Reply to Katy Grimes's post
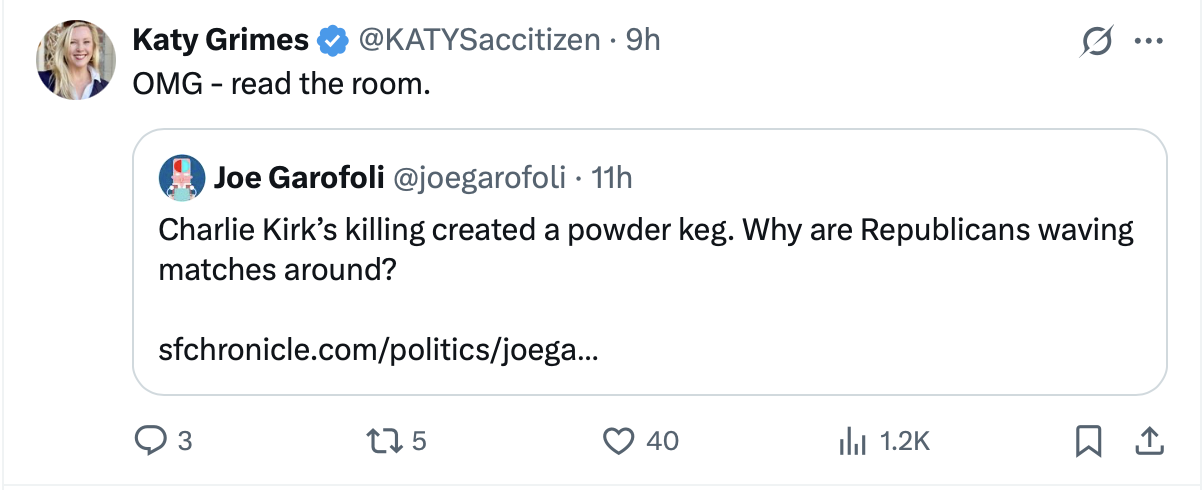Image resolution: width=1202 pixels, height=490 pixels. click(x=150, y=440)
